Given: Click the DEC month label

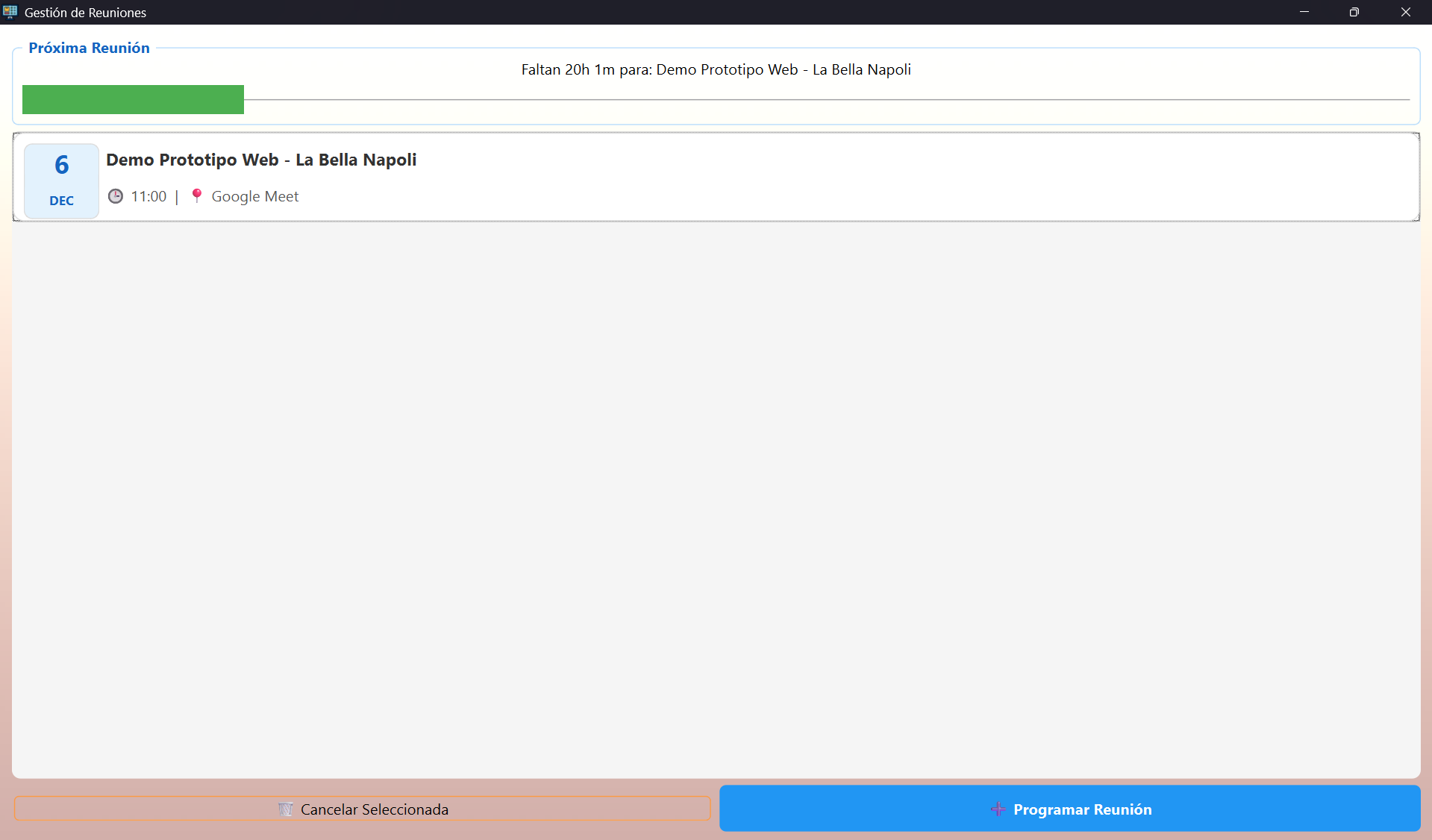Looking at the screenshot, I should (x=62, y=201).
